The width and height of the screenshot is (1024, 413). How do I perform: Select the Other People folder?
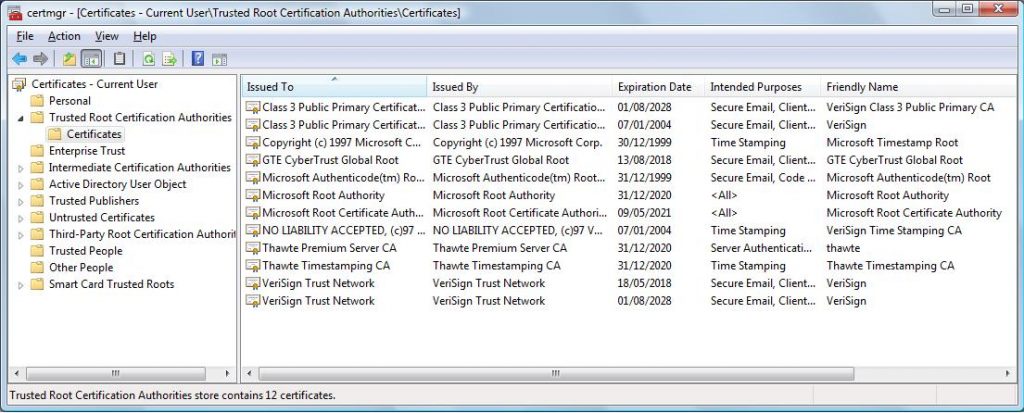coord(81,267)
